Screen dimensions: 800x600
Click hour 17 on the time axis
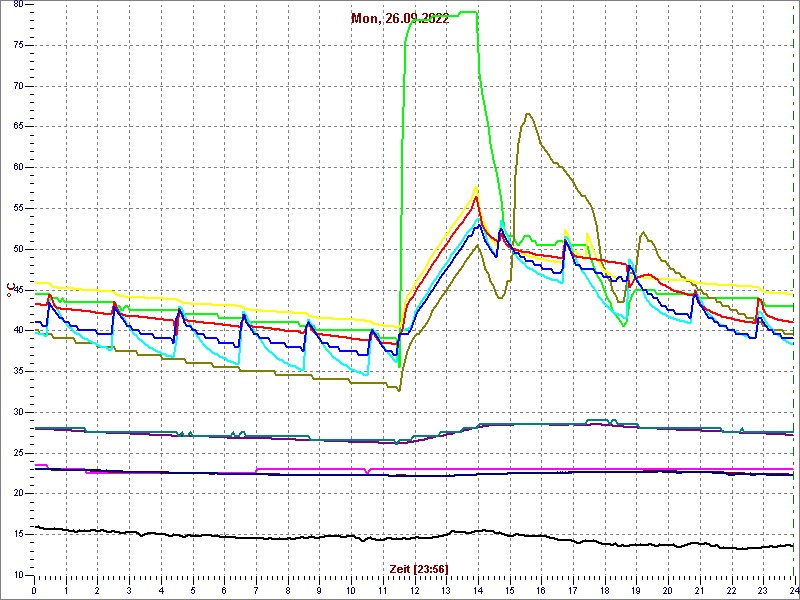point(572,590)
